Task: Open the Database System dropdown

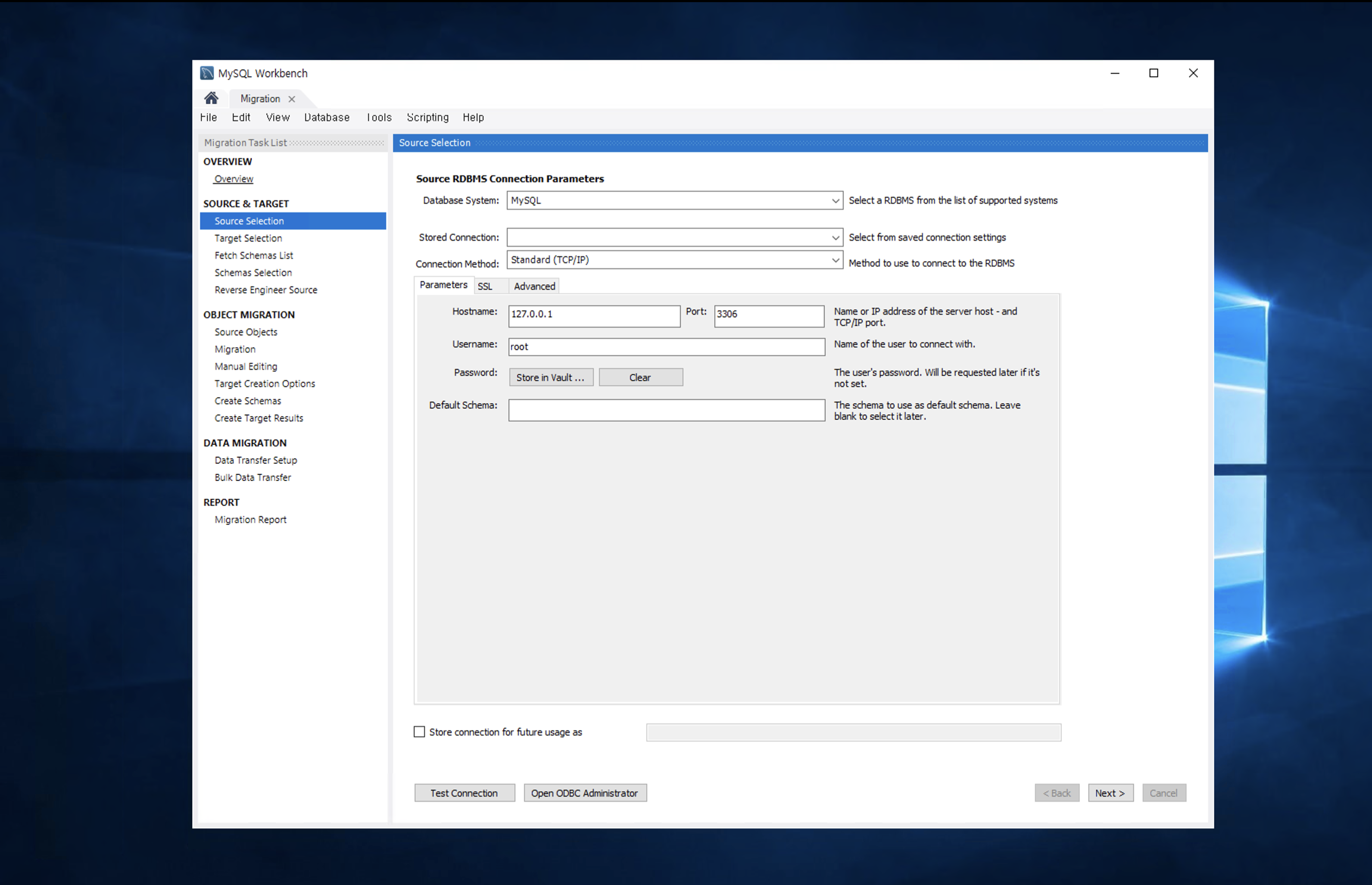Action: click(x=674, y=200)
